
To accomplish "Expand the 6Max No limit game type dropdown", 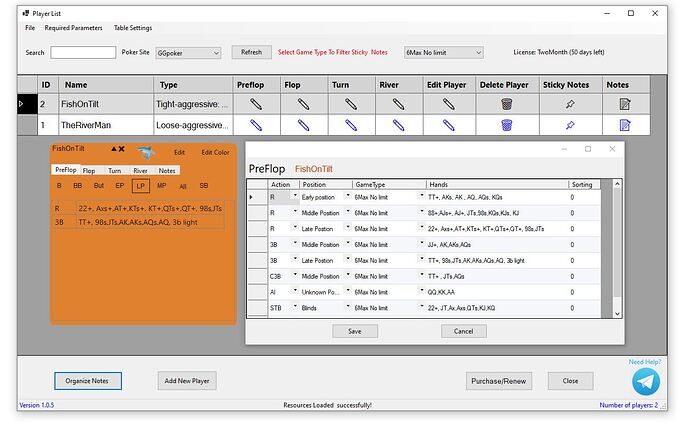I will [444, 53].
